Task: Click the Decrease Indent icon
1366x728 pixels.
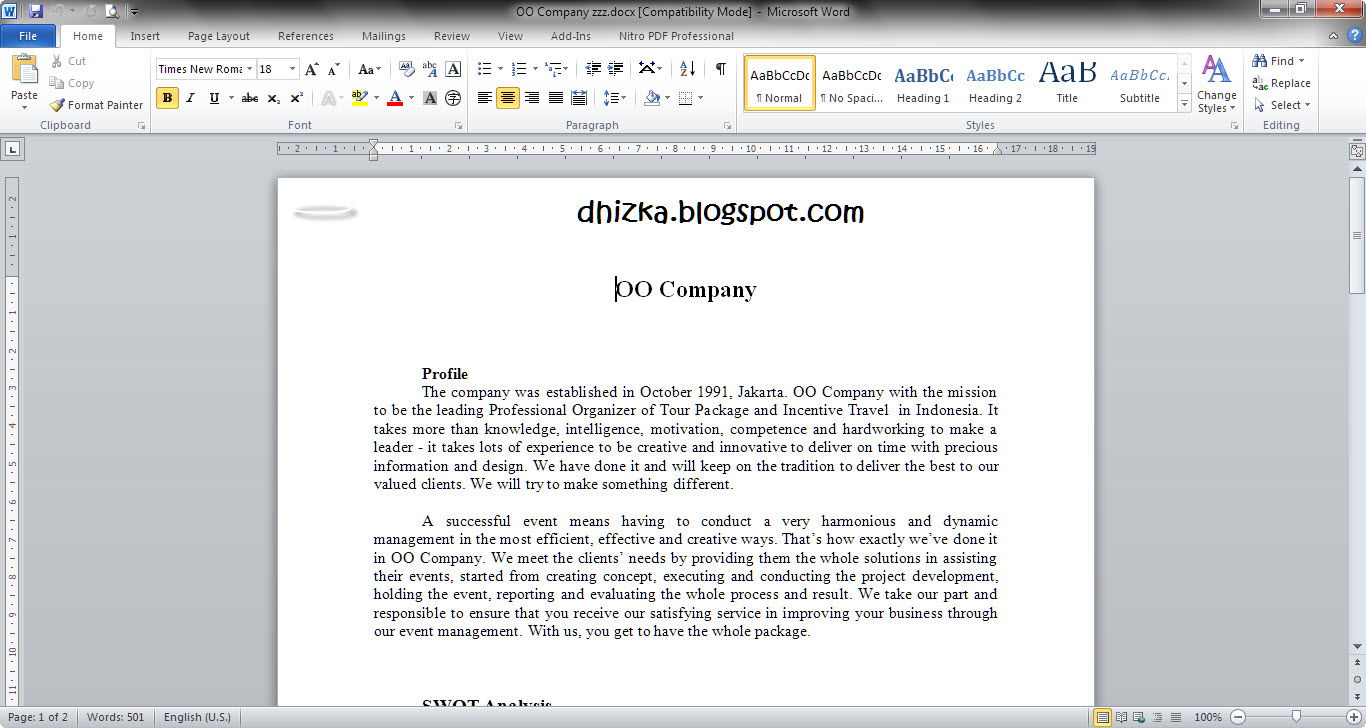Action: 593,69
